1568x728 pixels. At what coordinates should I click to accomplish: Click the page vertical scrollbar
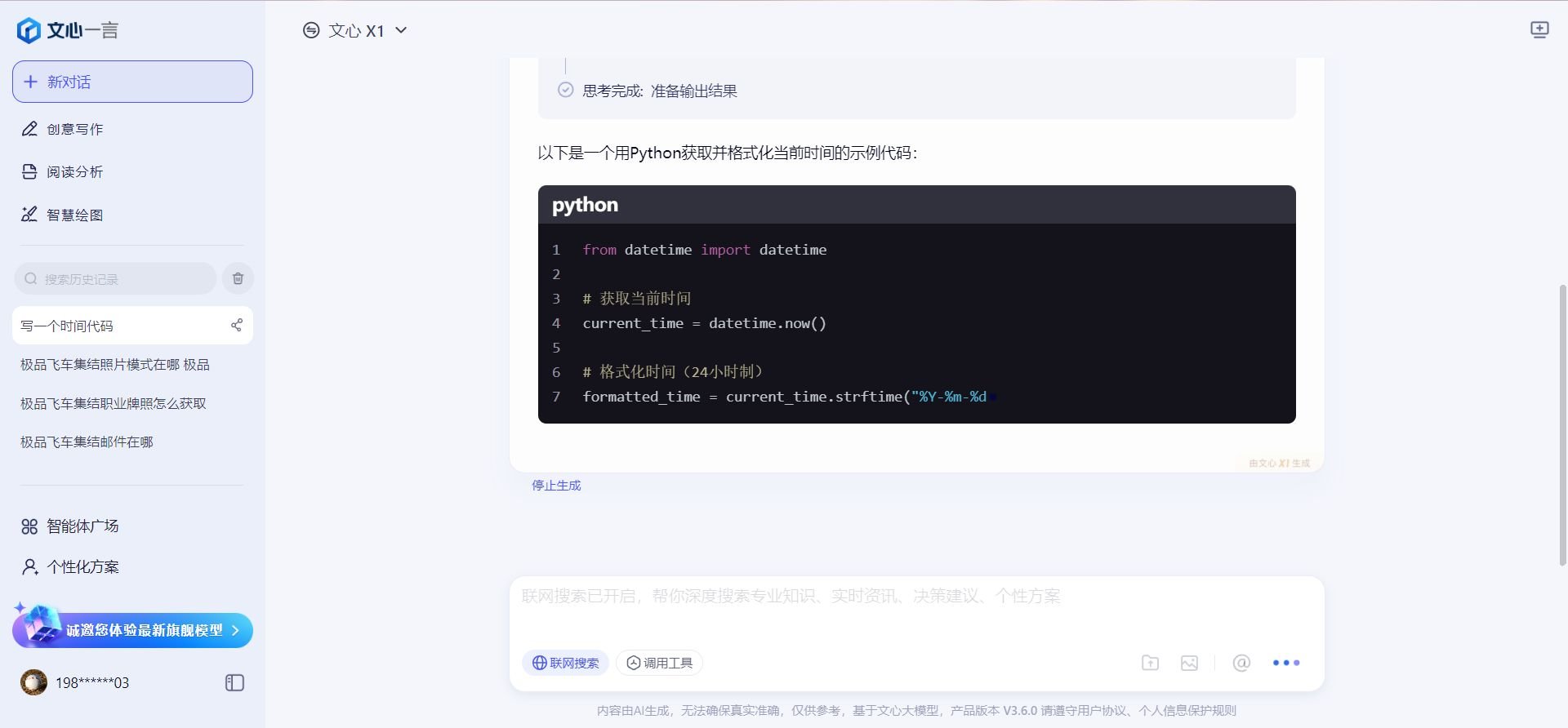[x=1562, y=424]
